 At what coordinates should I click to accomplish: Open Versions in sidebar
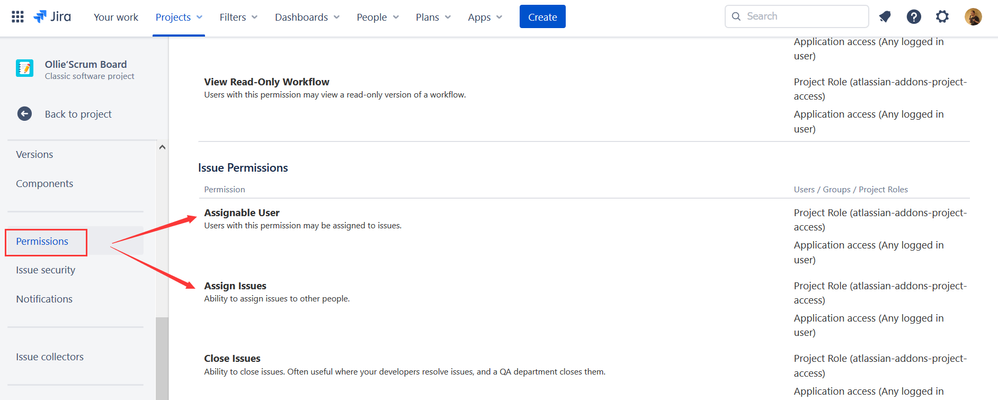point(34,154)
